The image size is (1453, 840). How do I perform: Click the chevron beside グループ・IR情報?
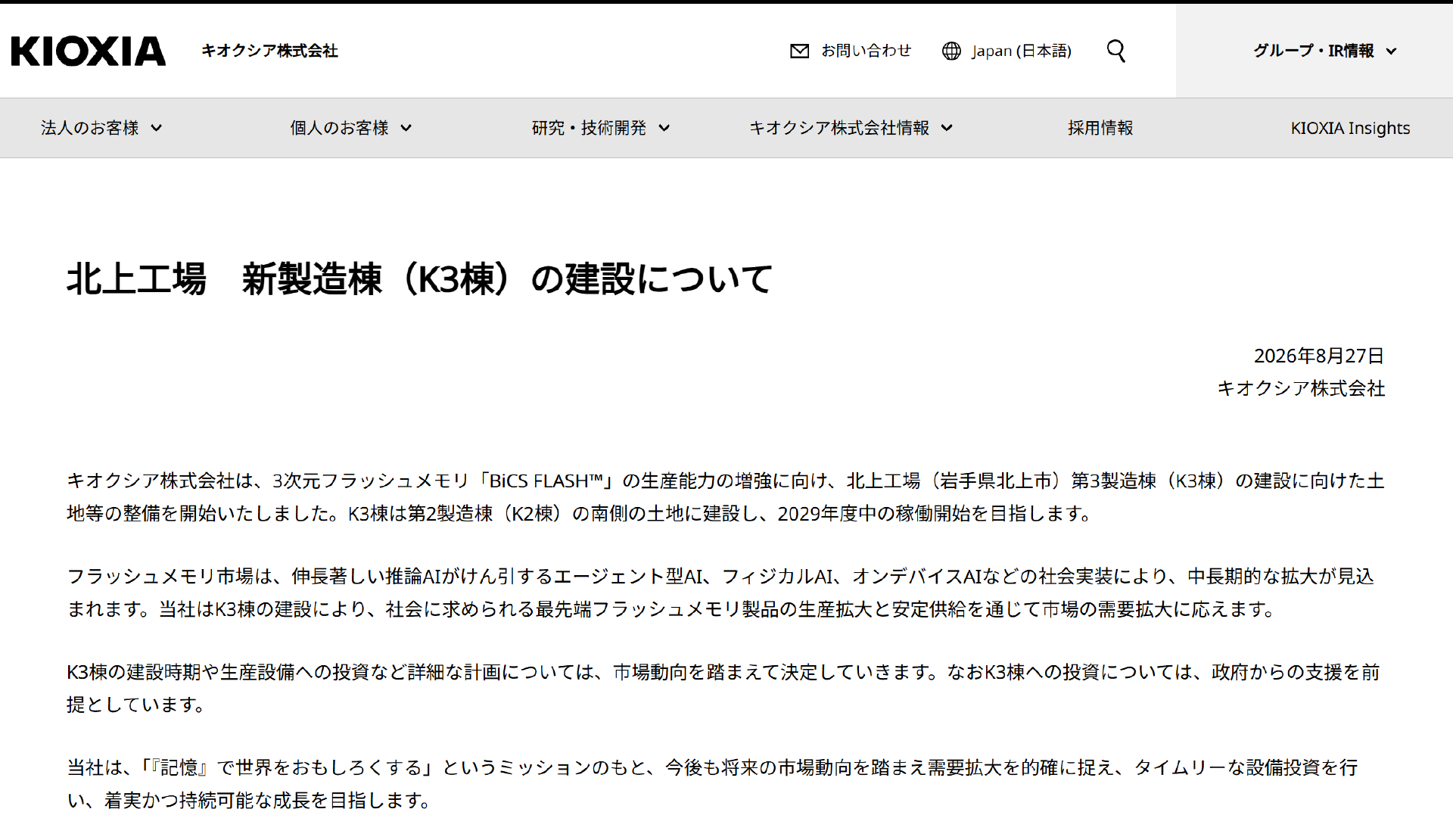click(x=1391, y=51)
